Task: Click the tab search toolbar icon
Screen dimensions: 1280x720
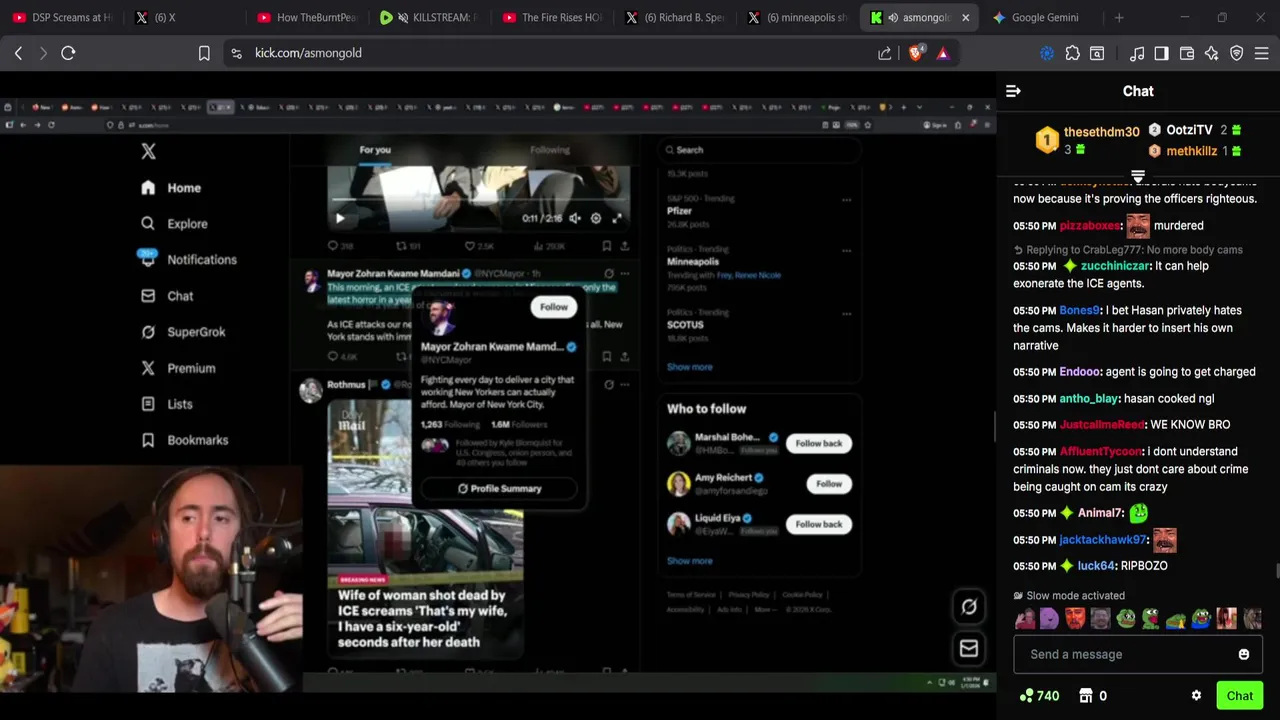Action: coord(1097,53)
